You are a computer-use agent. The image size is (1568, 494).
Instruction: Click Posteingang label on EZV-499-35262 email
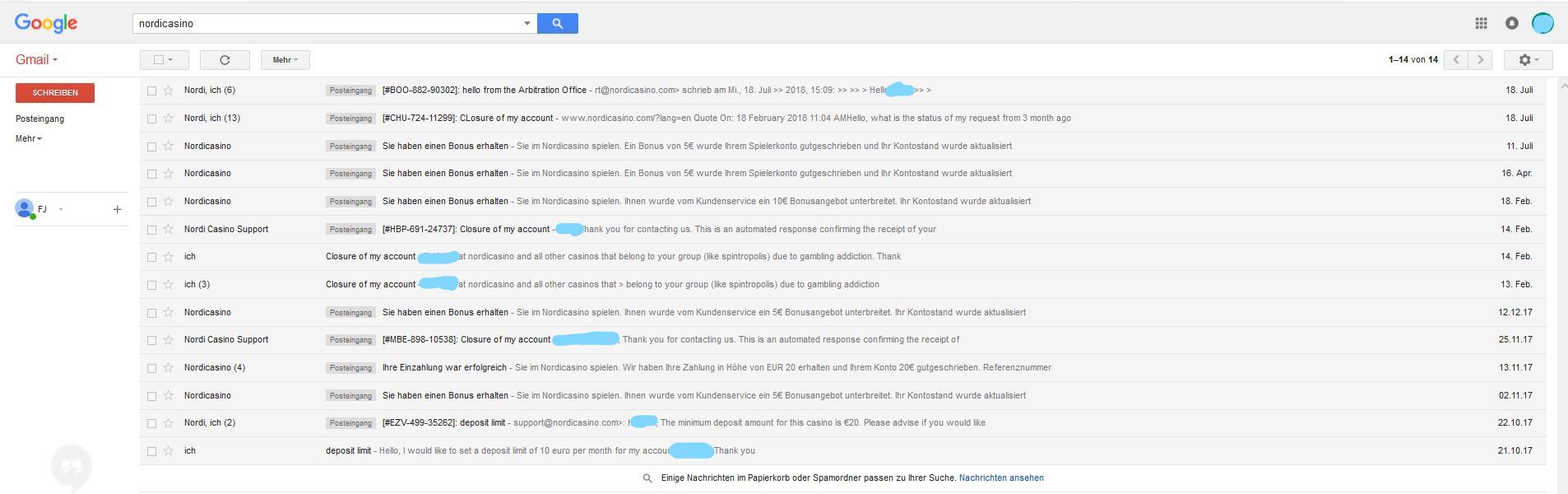coord(351,423)
